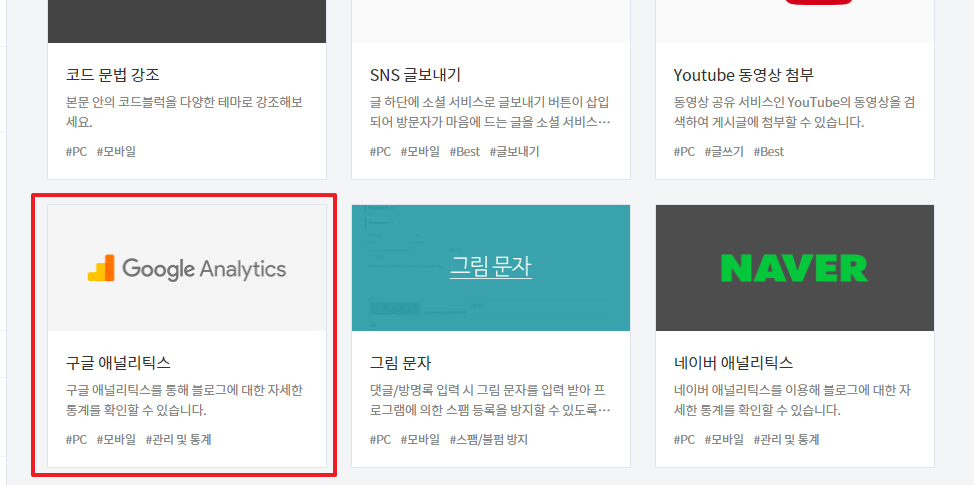Open the Google Analytics logo thumbnail
The width and height of the screenshot is (974, 485).
pyautogui.click(x=187, y=268)
